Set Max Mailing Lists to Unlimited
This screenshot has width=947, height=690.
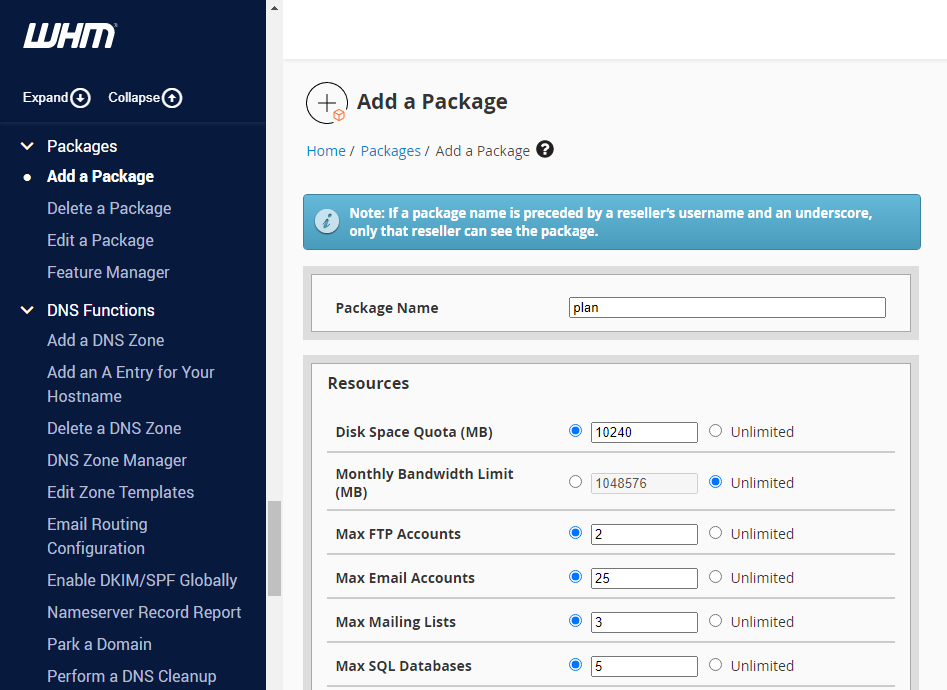(716, 621)
